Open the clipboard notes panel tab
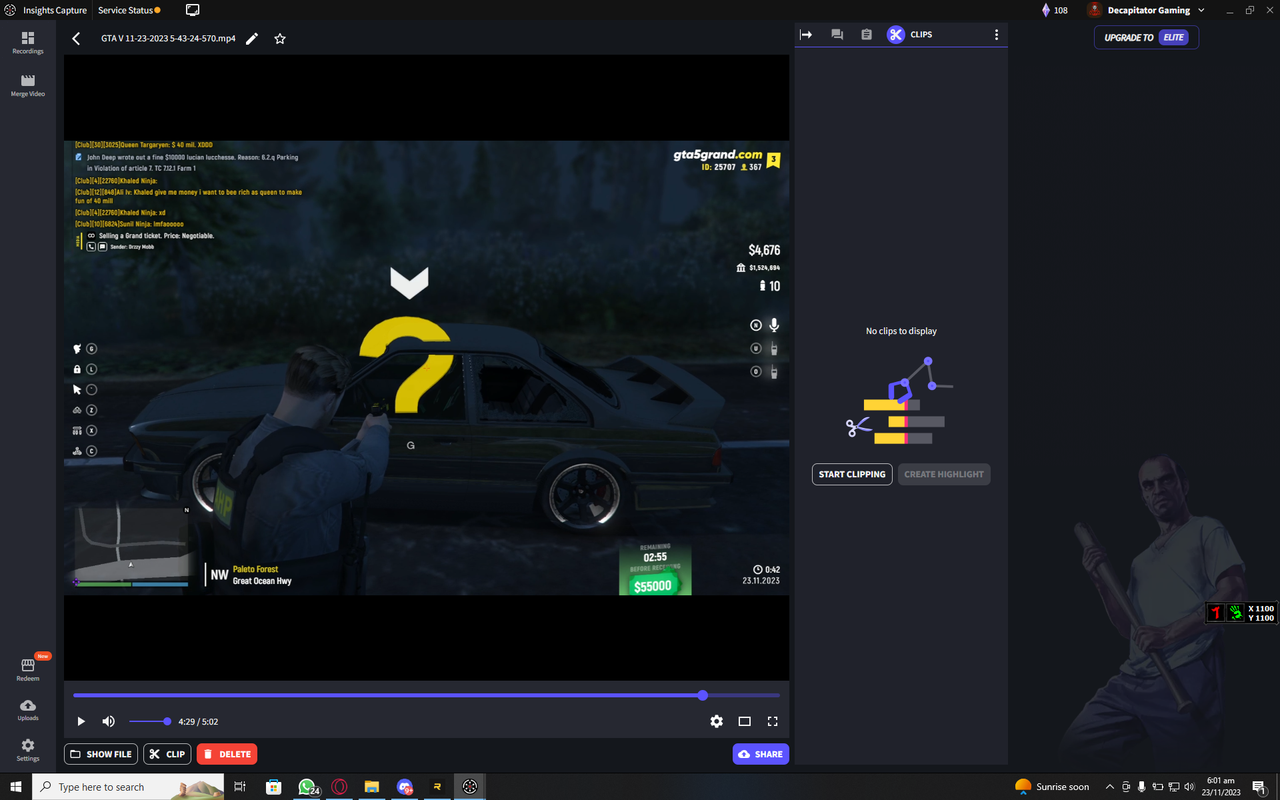The width and height of the screenshot is (1280, 800). 866,34
